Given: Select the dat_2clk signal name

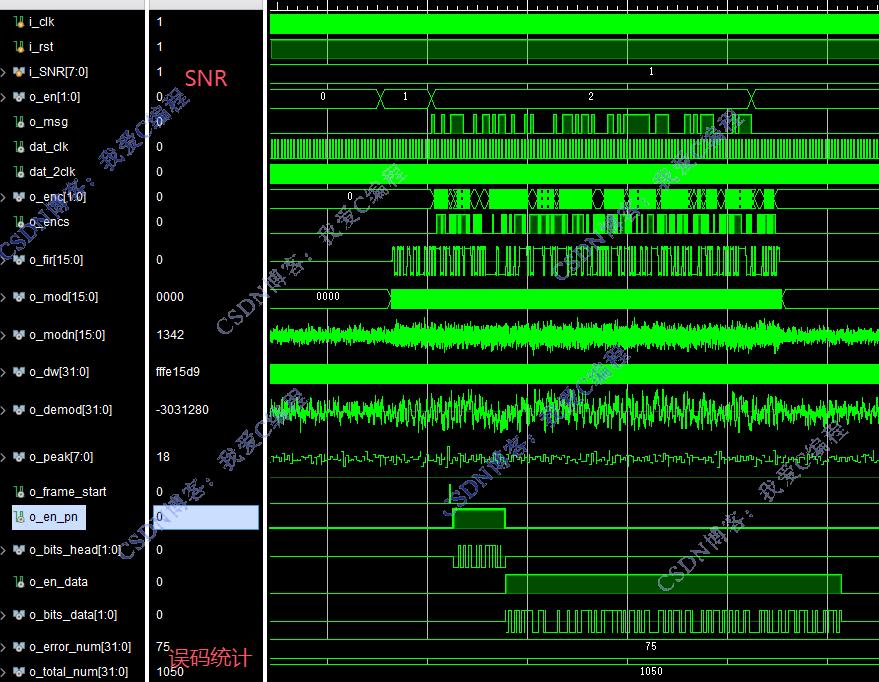Looking at the screenshot, I should (x=52, y=171).
